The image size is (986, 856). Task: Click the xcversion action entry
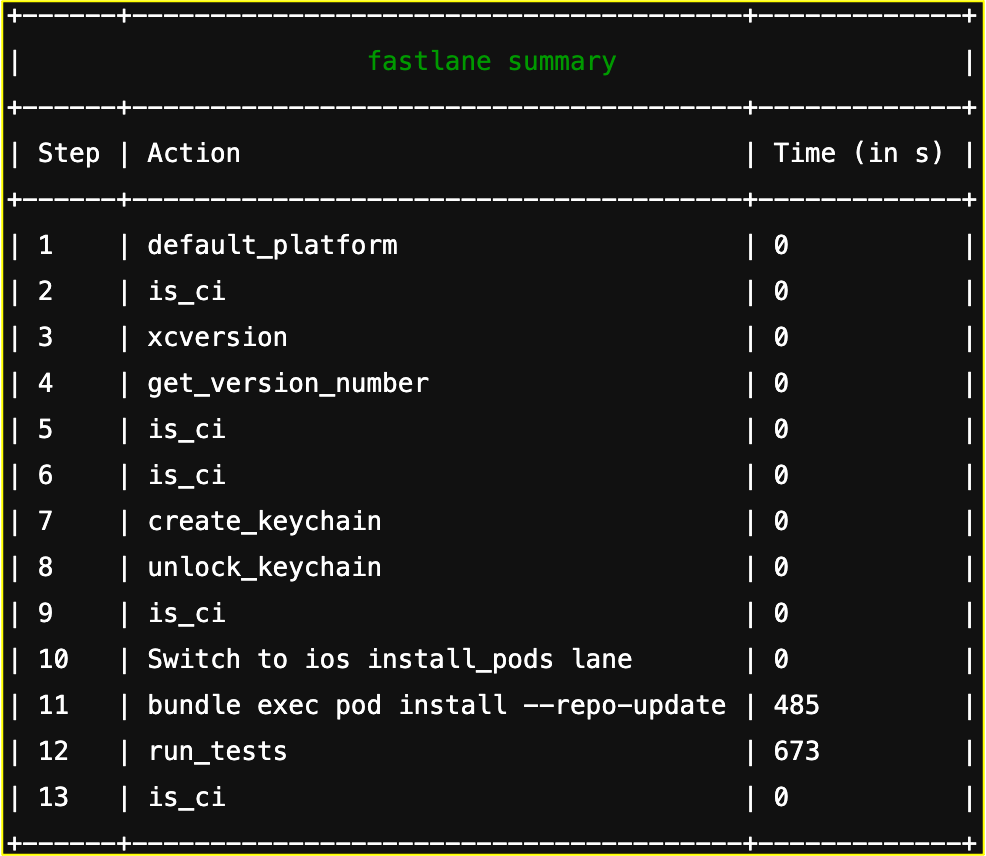217,337
